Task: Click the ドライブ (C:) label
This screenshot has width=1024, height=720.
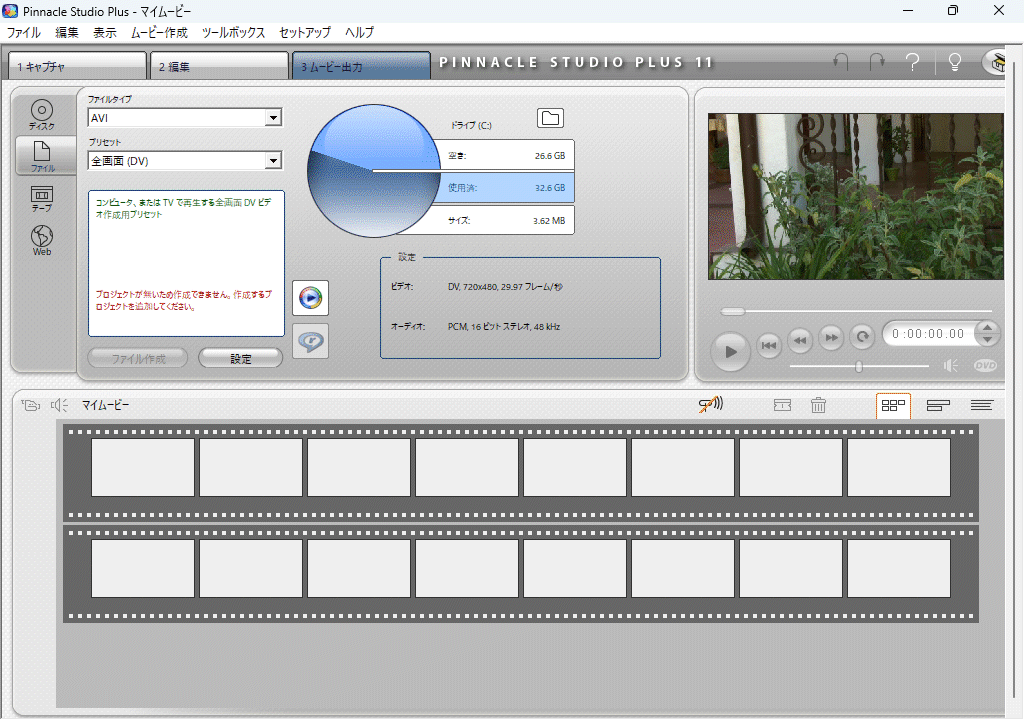Action: pyautogui.click(x=471, y=125)
